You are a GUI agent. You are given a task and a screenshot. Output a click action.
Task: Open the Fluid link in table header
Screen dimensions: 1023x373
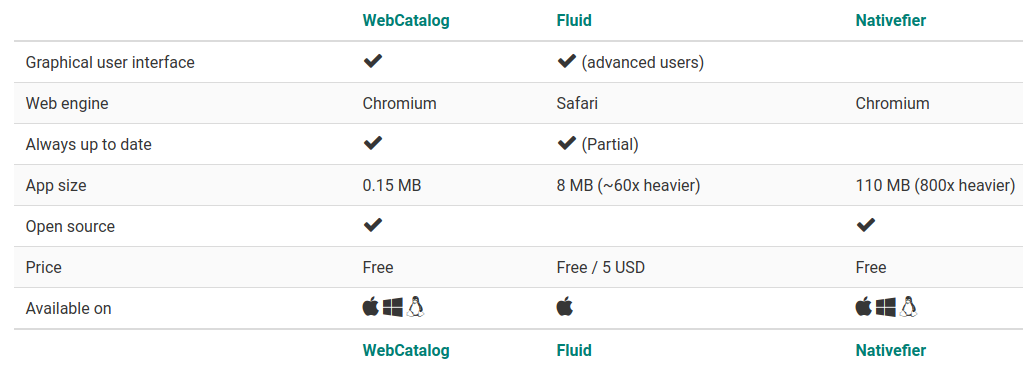click(x=574, y=20)
